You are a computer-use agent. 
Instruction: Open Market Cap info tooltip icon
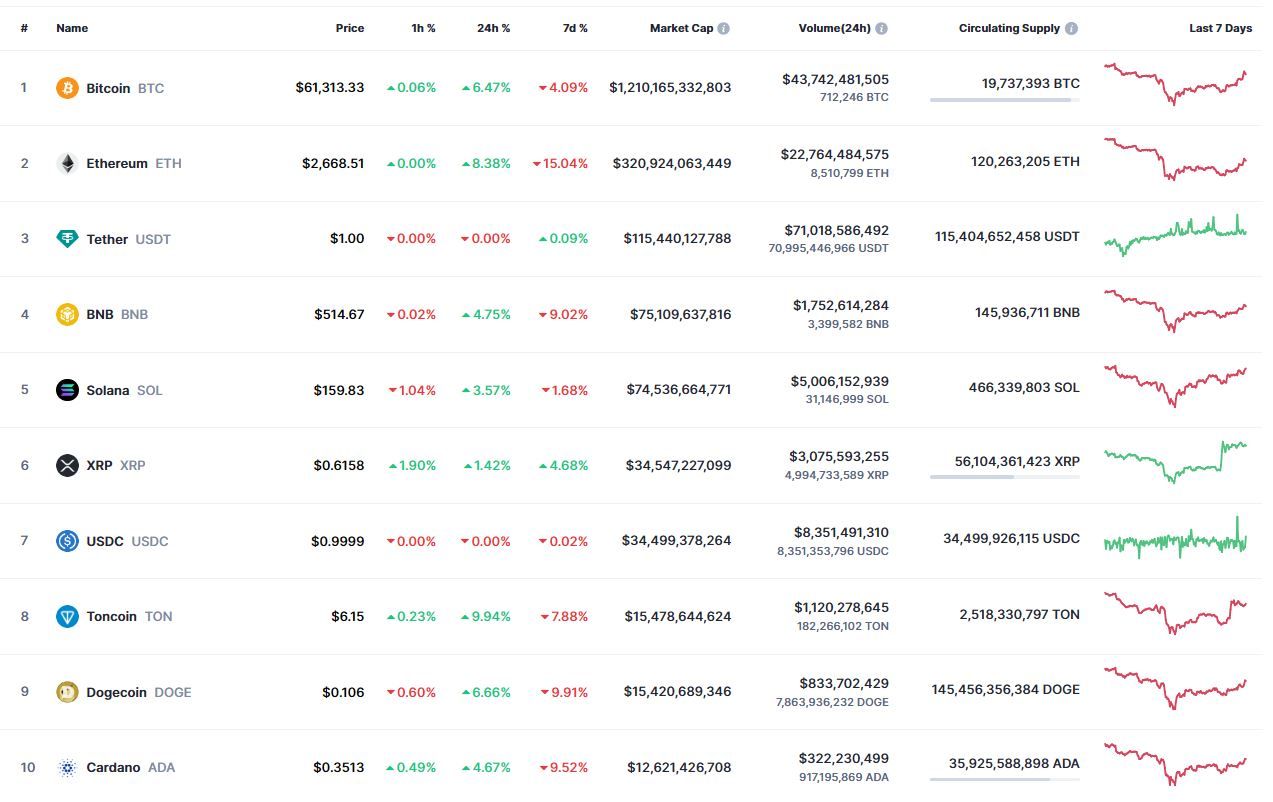724,28
